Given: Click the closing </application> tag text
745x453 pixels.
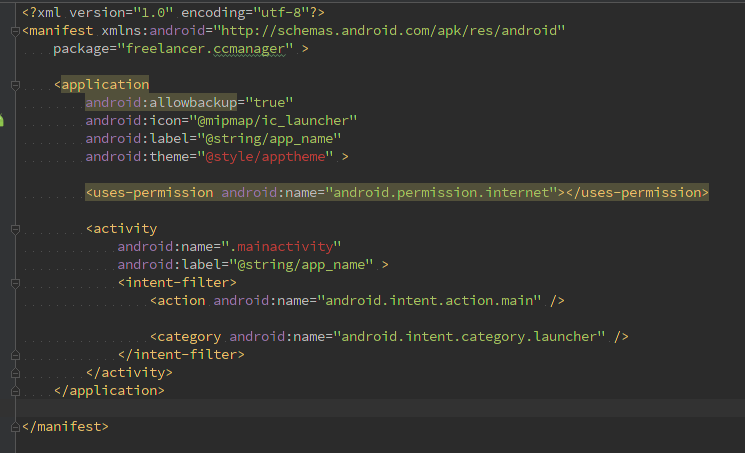Looking at the screenshot, I should pyautogui.click(x=109, y=391).
